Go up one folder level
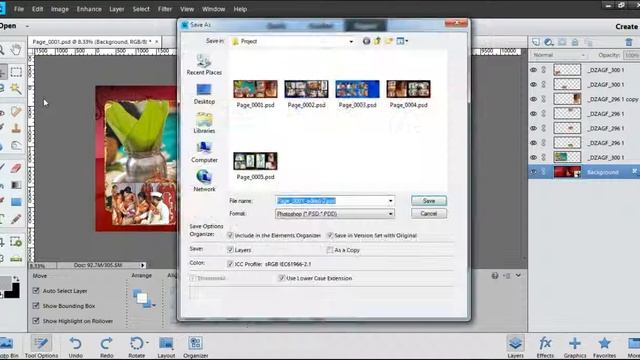The height and width of the screenshot is (360, 640). (x=377, y=41)
